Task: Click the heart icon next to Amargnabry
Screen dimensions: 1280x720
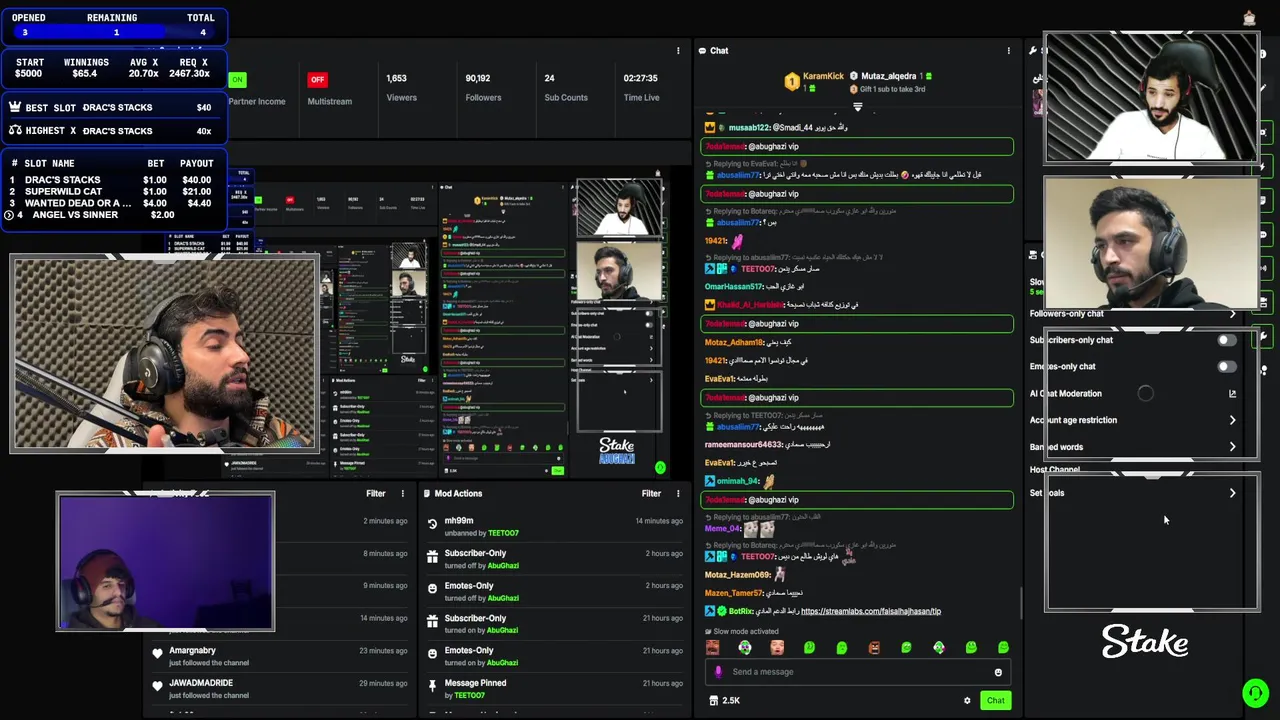Action: (157, 654)
